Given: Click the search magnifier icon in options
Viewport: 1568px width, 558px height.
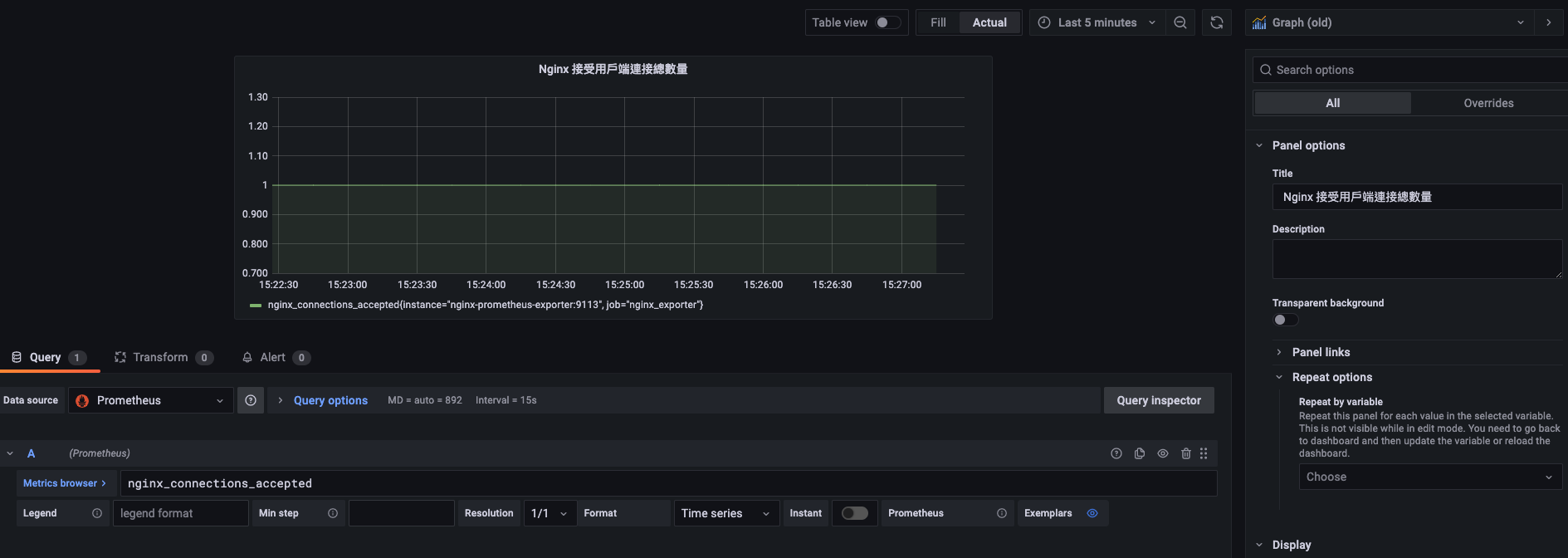Looking at the screenshot, I should pyautogui.click(x=1266, y=70).
